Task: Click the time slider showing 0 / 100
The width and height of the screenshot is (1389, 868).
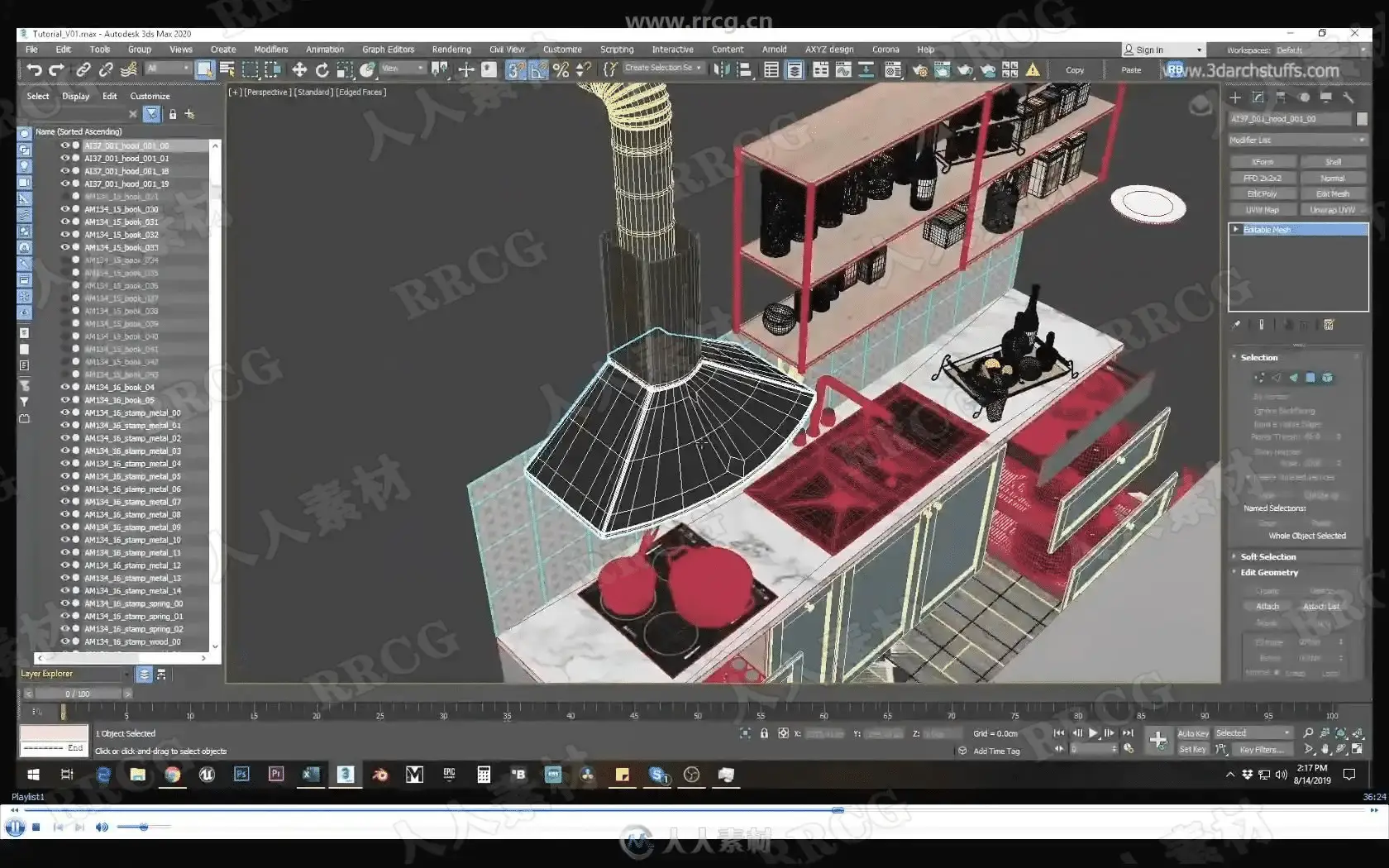Action: pyautogui.click(x=78, y=694)
